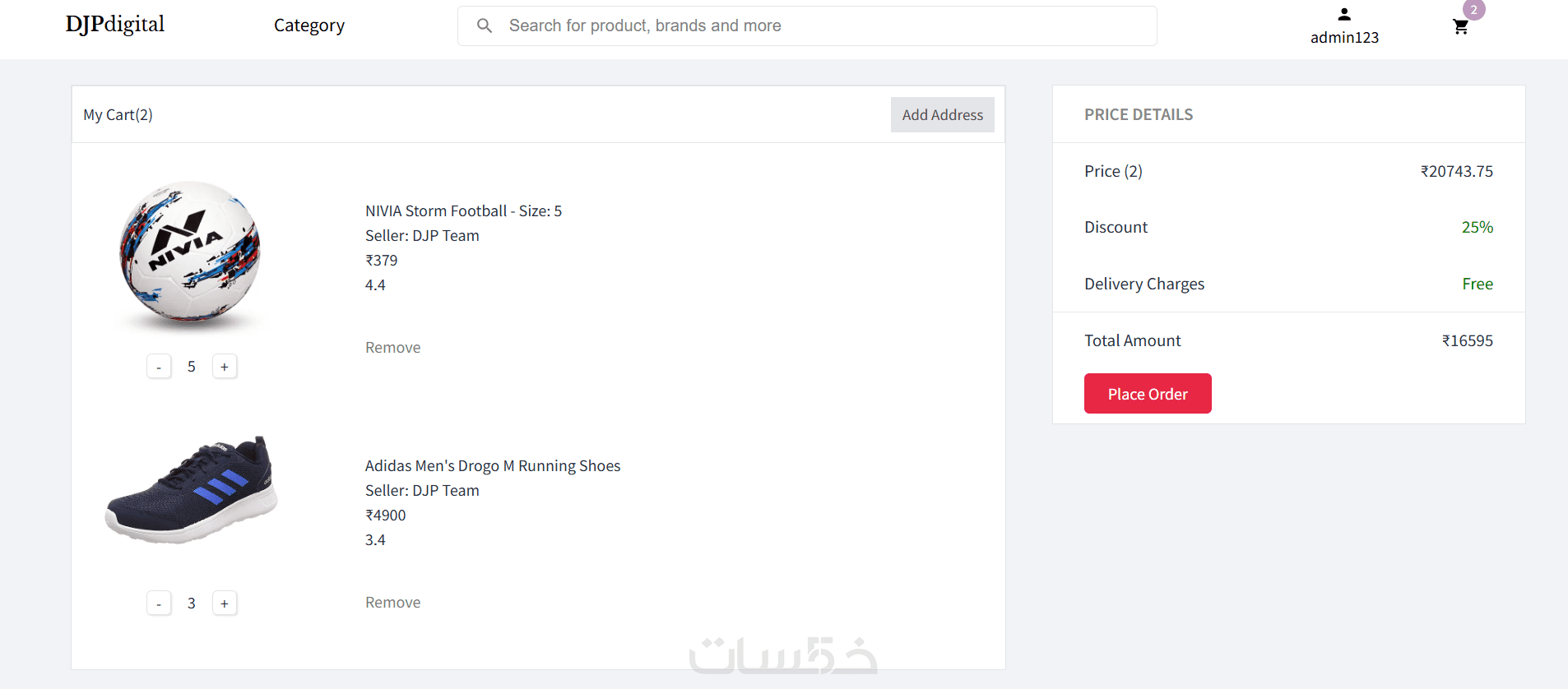Image resolution: width=1568 pixels, height=689 pixels.
Task: Open the NIVIA football product image
Action: [x=190, y=253]
